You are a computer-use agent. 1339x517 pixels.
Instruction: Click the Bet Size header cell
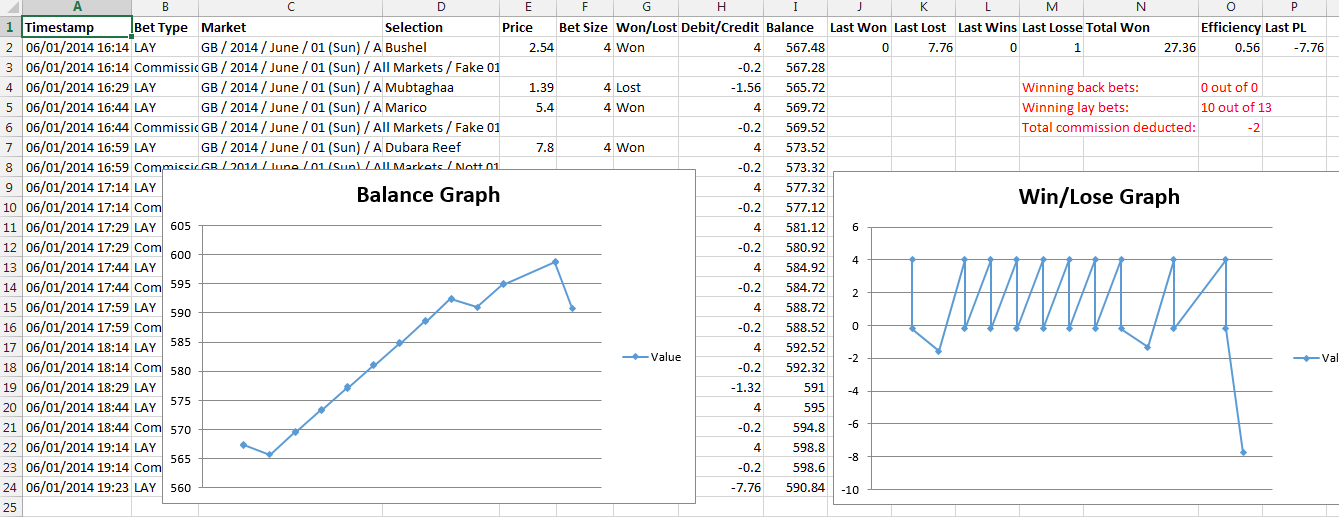pyautogui.click(x=585, y=27)
